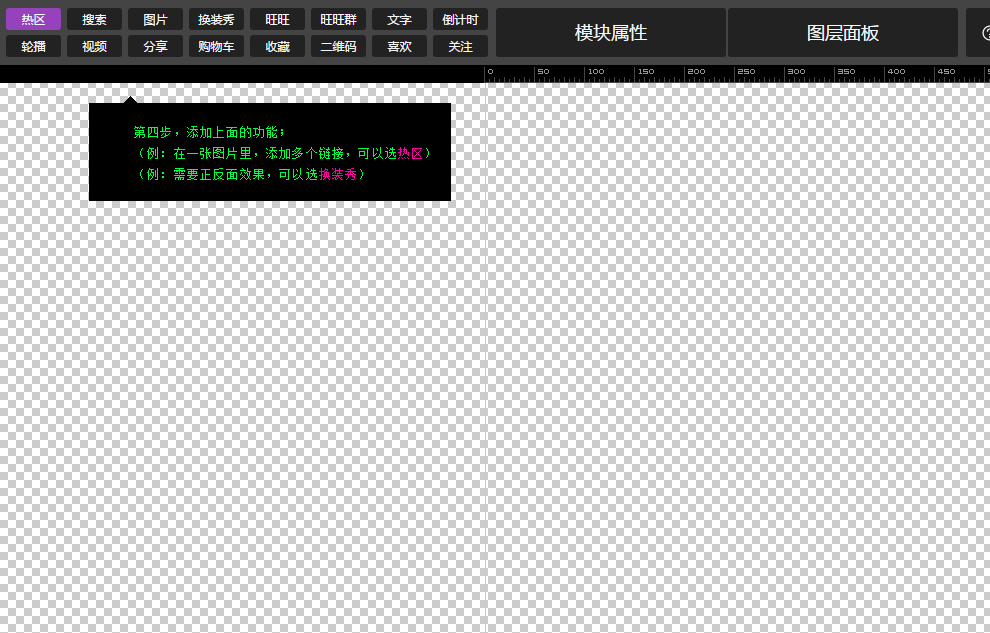This screenshot has width=990, height=633.
Task: Add the 分享 share module
Action: 155,46
